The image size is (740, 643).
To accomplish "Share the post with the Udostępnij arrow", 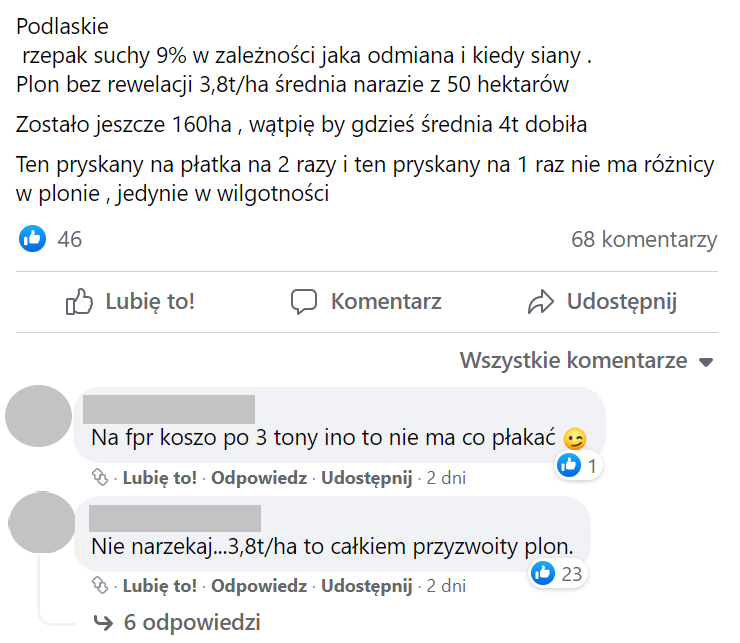I will [602, 301].
